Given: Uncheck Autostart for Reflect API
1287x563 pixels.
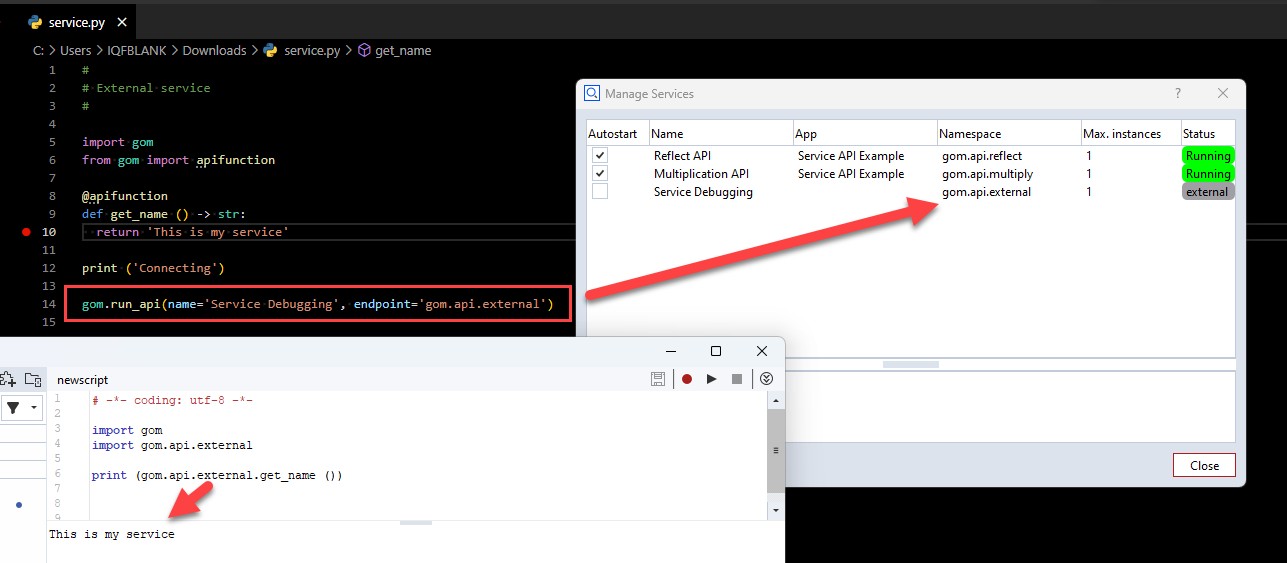Looking at the screenshot, I should pyautogui.click(x=600, y=156).
